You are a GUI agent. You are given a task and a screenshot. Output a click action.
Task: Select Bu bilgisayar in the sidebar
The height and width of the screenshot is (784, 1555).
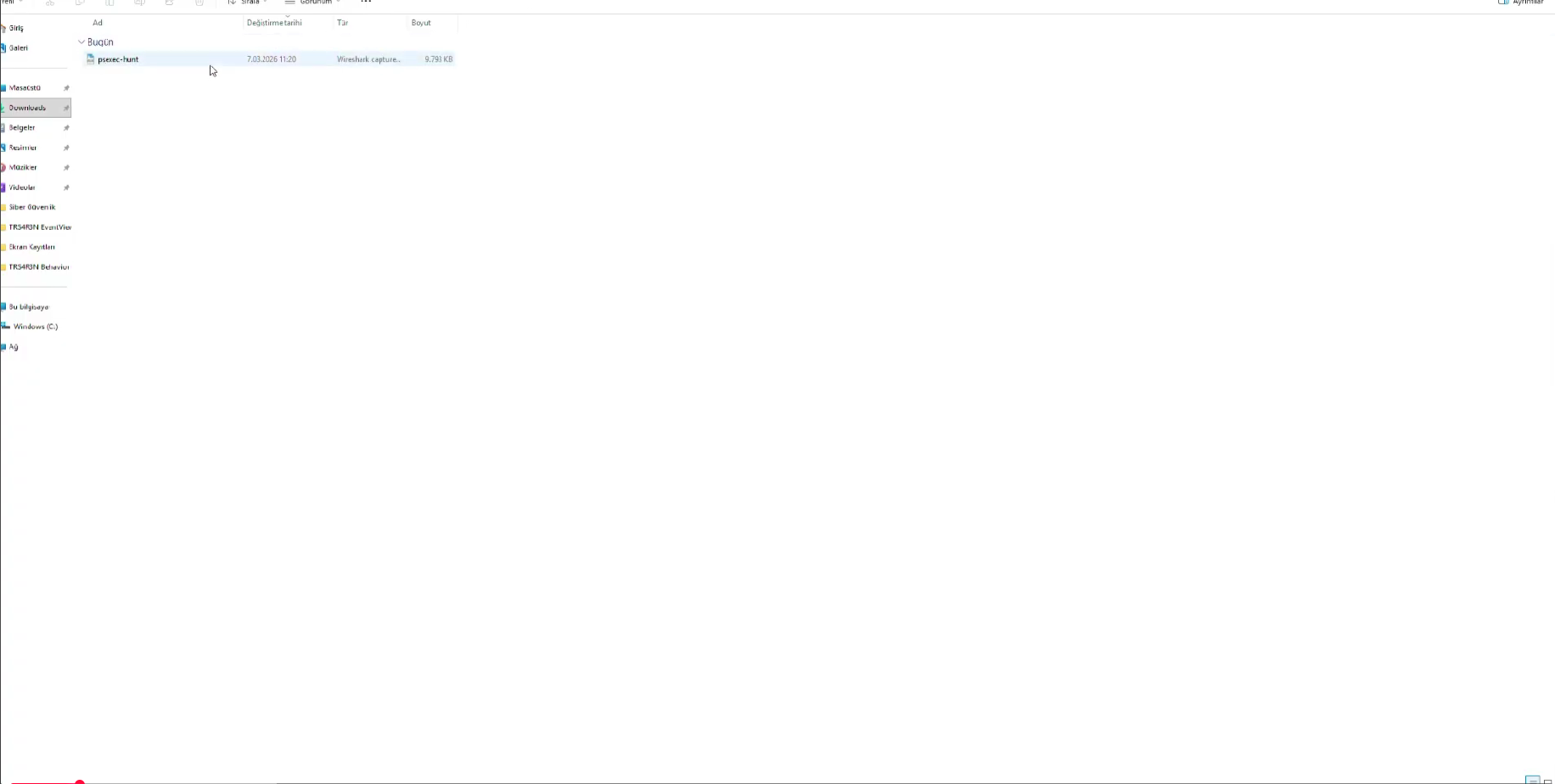click(28, 307)
